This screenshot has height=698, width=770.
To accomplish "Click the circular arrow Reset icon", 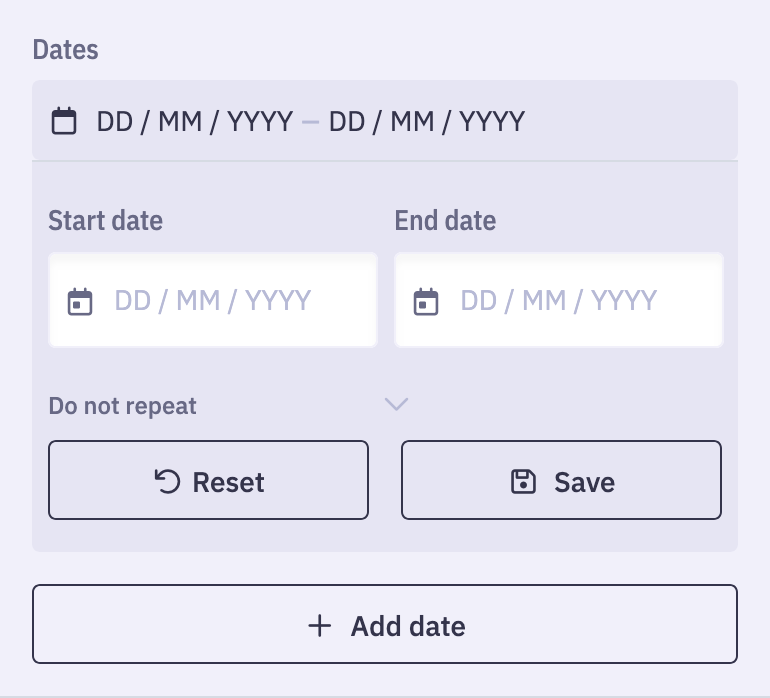I will tap(167, 481).
